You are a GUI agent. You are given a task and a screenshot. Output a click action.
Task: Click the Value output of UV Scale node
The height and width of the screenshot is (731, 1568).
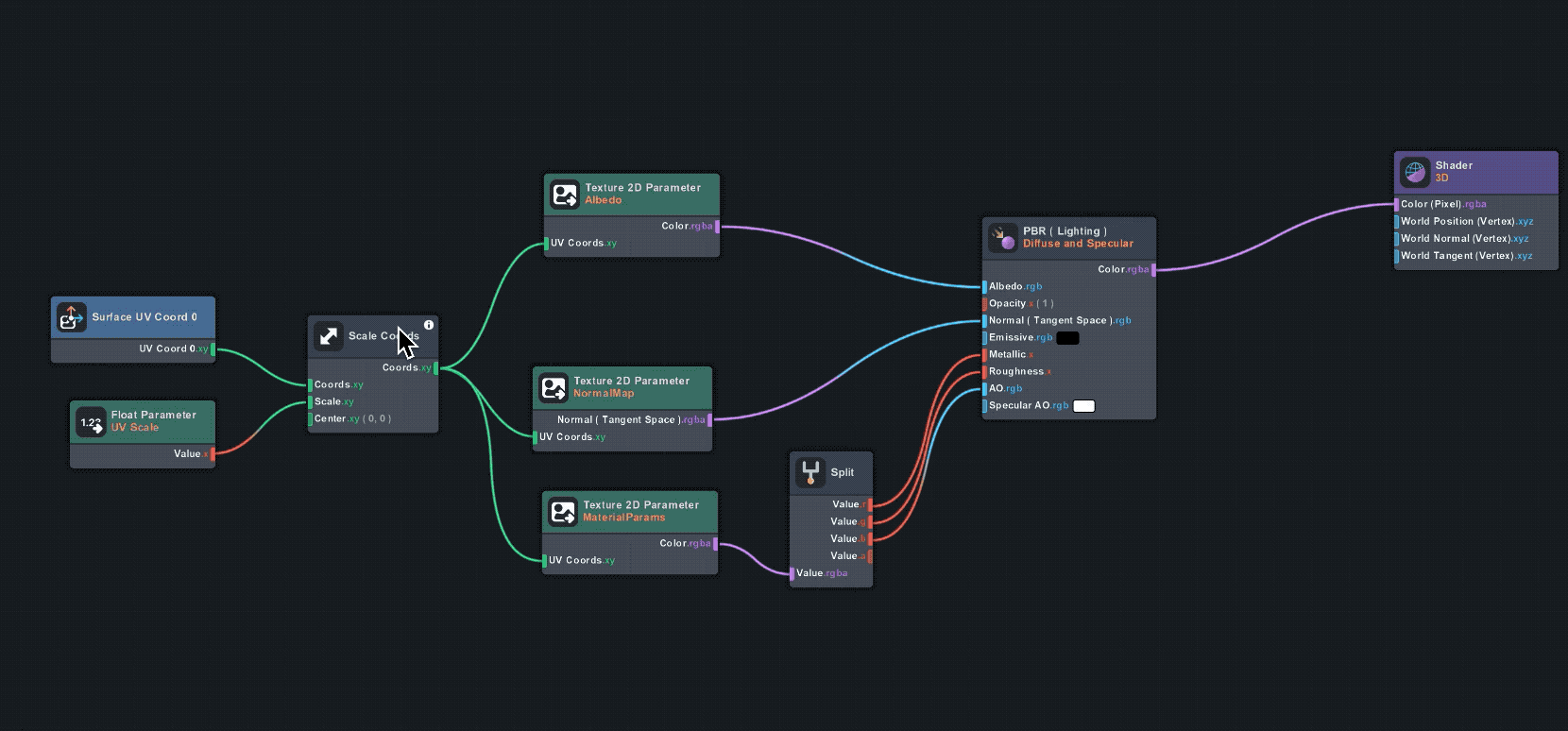click(213, 454)
